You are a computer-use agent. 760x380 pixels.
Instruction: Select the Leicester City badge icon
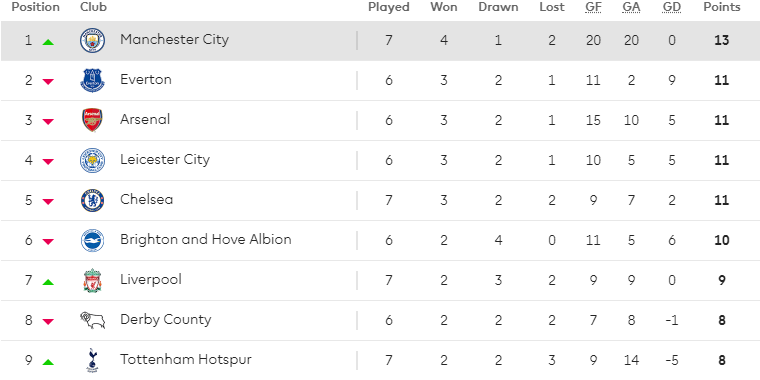[92, 160]
